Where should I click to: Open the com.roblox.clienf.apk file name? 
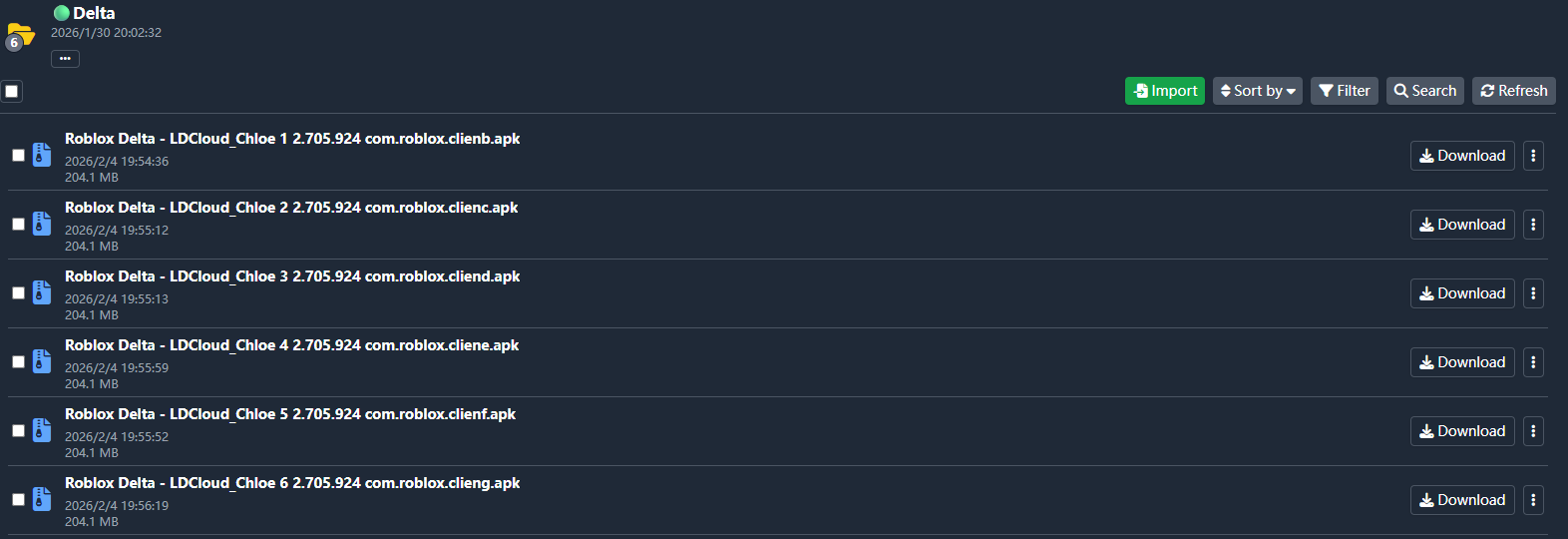click(x=290, y=414)
